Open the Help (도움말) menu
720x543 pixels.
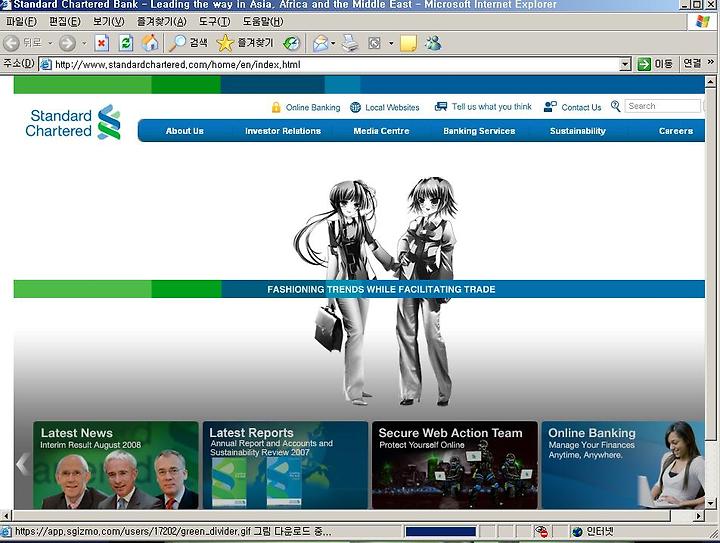[263, 22]
